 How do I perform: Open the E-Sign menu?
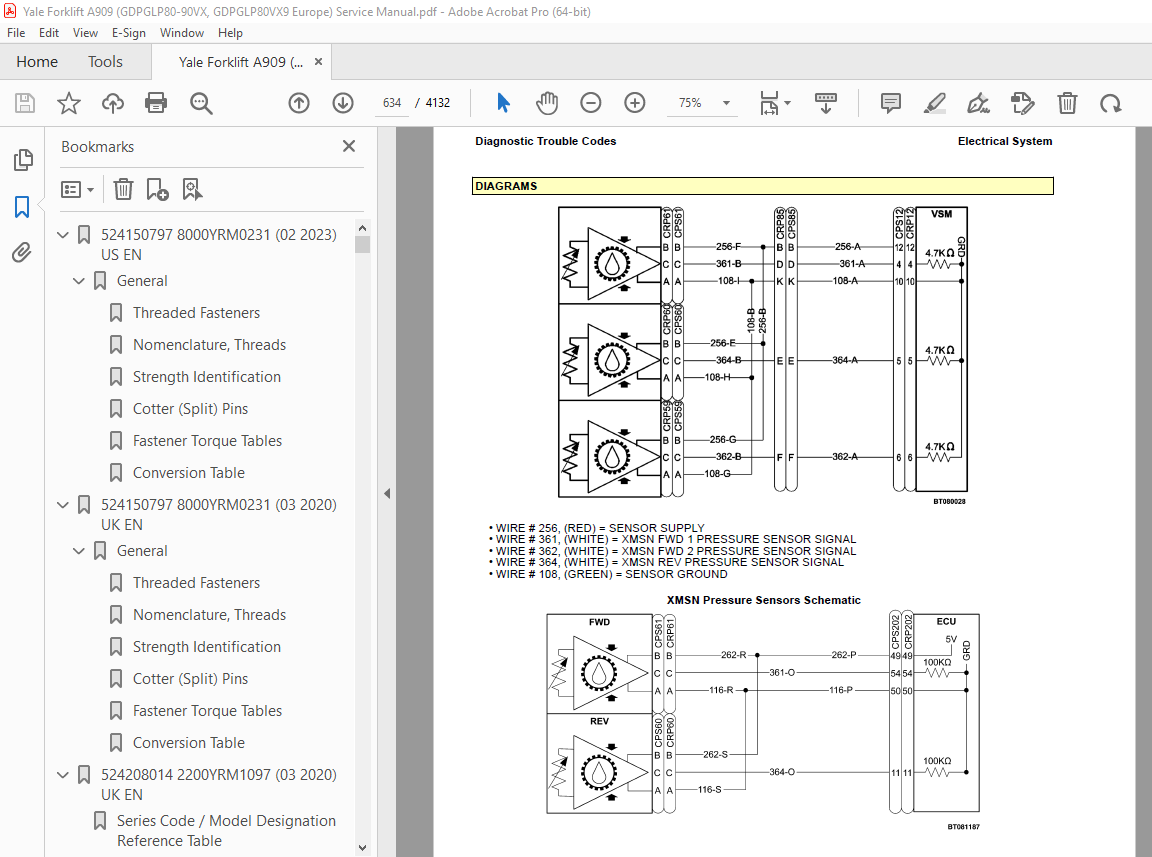[x=129, y=33]
